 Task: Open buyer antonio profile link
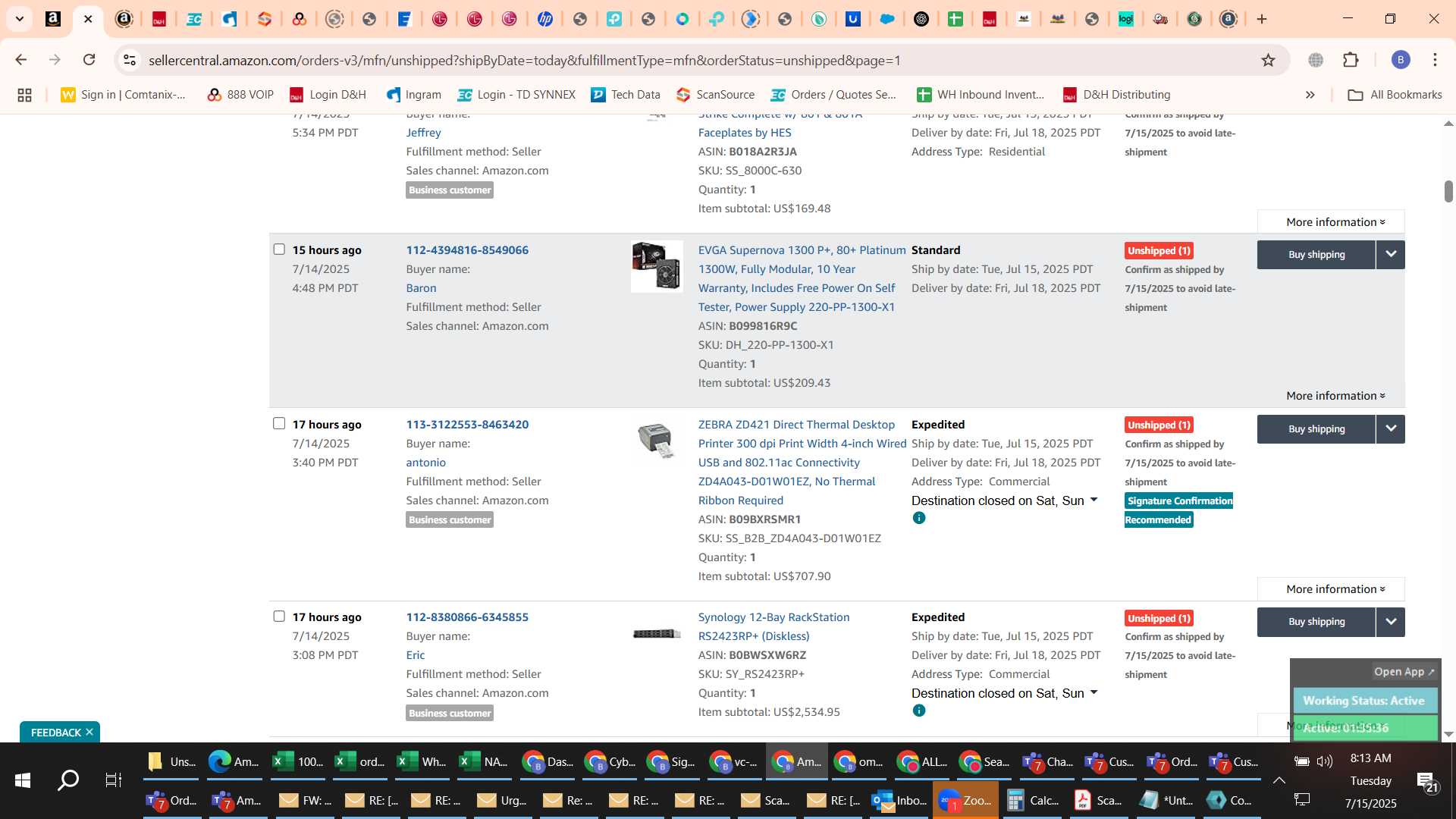pos(425,463)
